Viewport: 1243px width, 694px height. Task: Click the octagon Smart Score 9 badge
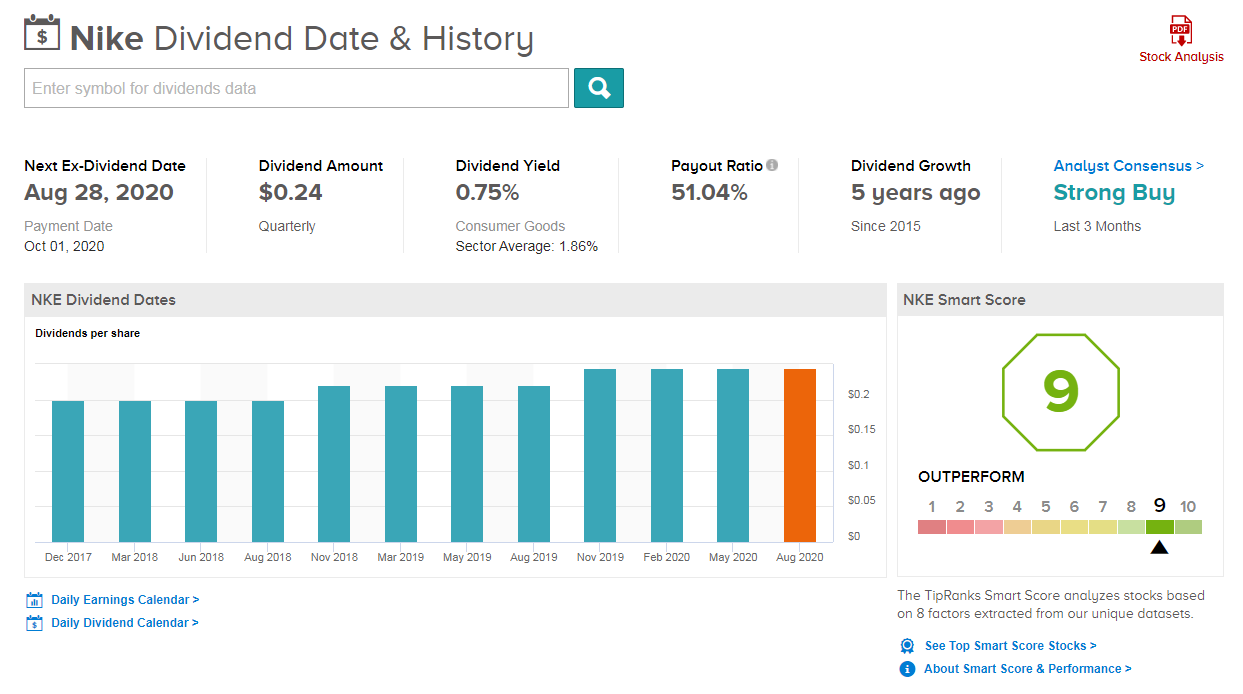point(1060,392)
